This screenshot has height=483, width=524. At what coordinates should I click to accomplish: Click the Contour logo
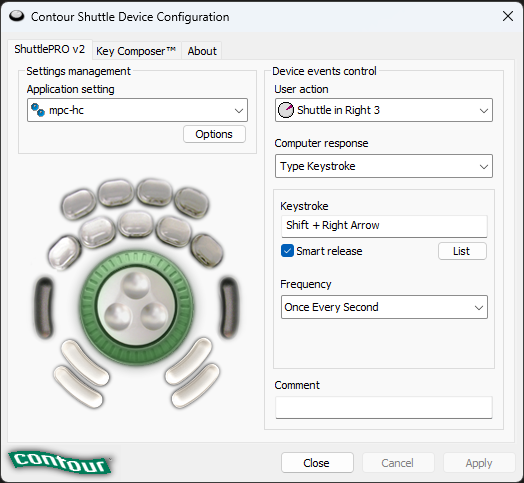coord(60,462)
